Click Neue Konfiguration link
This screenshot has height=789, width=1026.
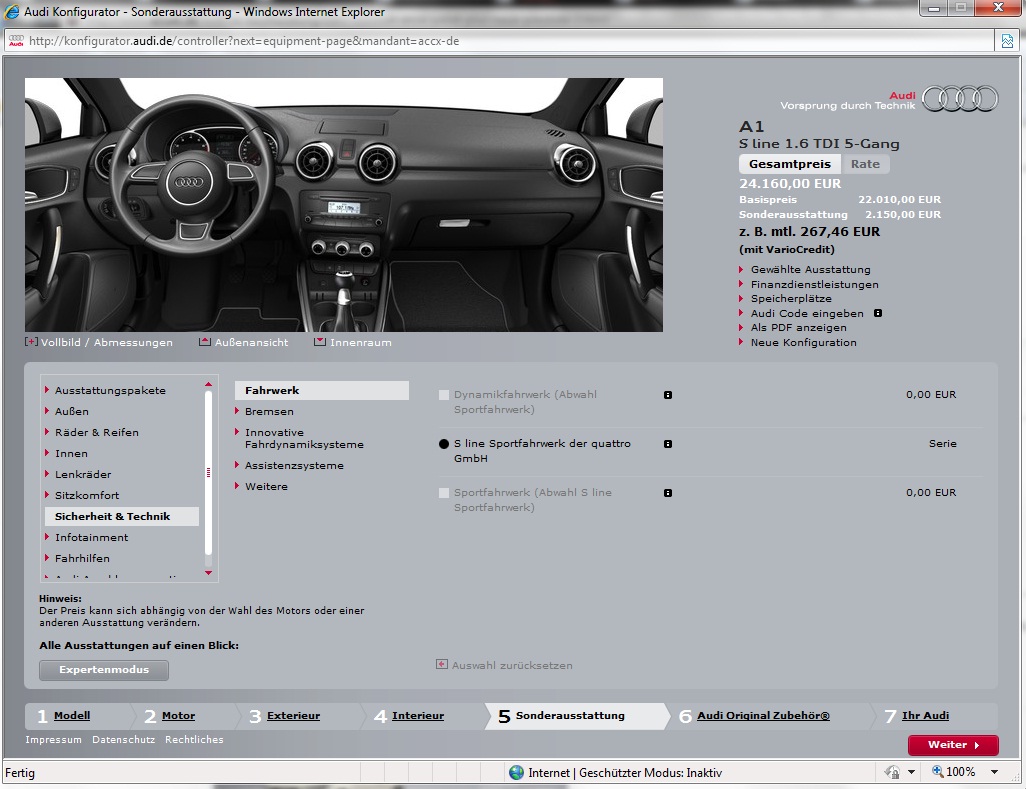[x=804, y=343]
